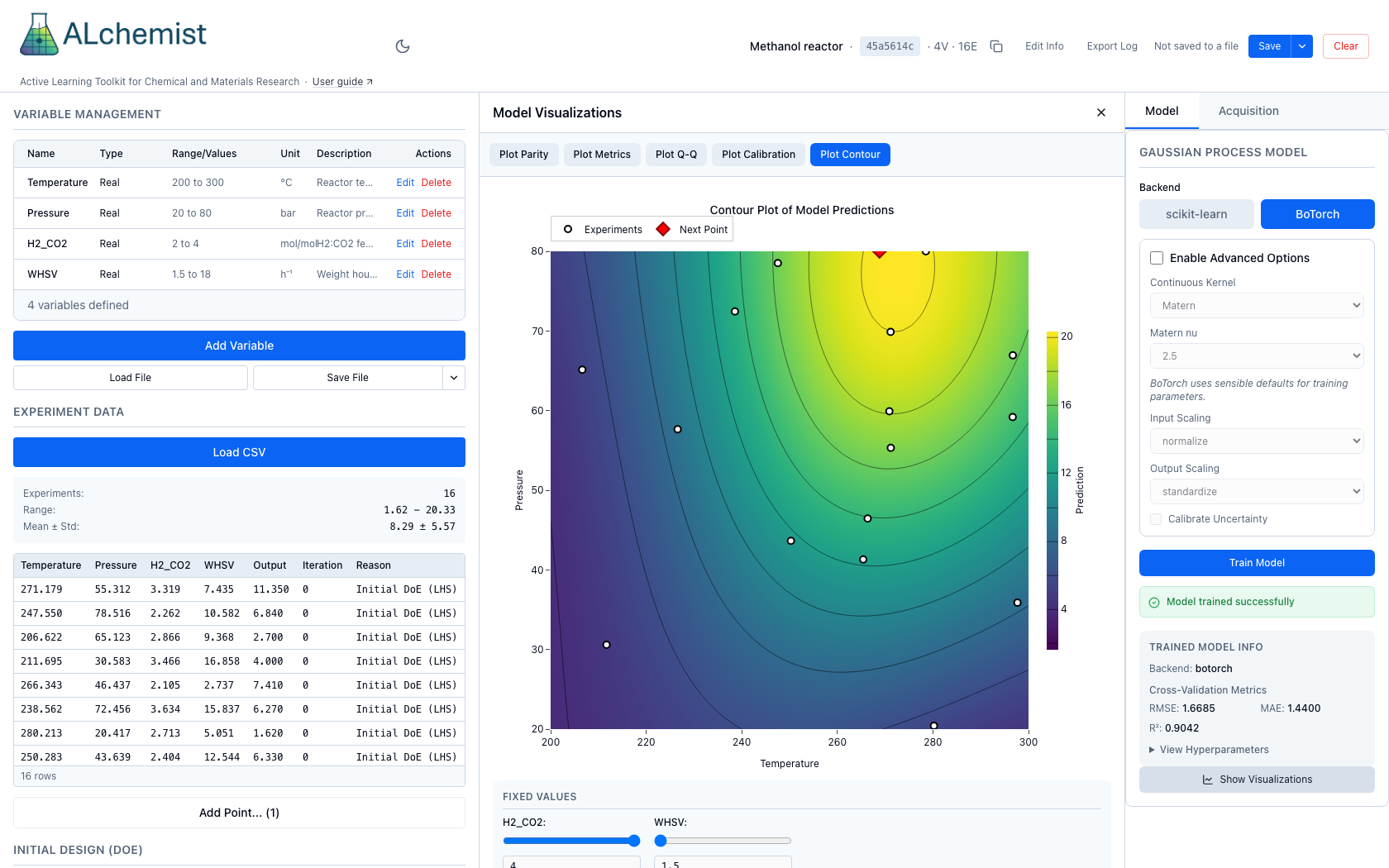This screenshot has height=868, width=1389.
Task: Select Plot Parity
Action: coord(523,155)
